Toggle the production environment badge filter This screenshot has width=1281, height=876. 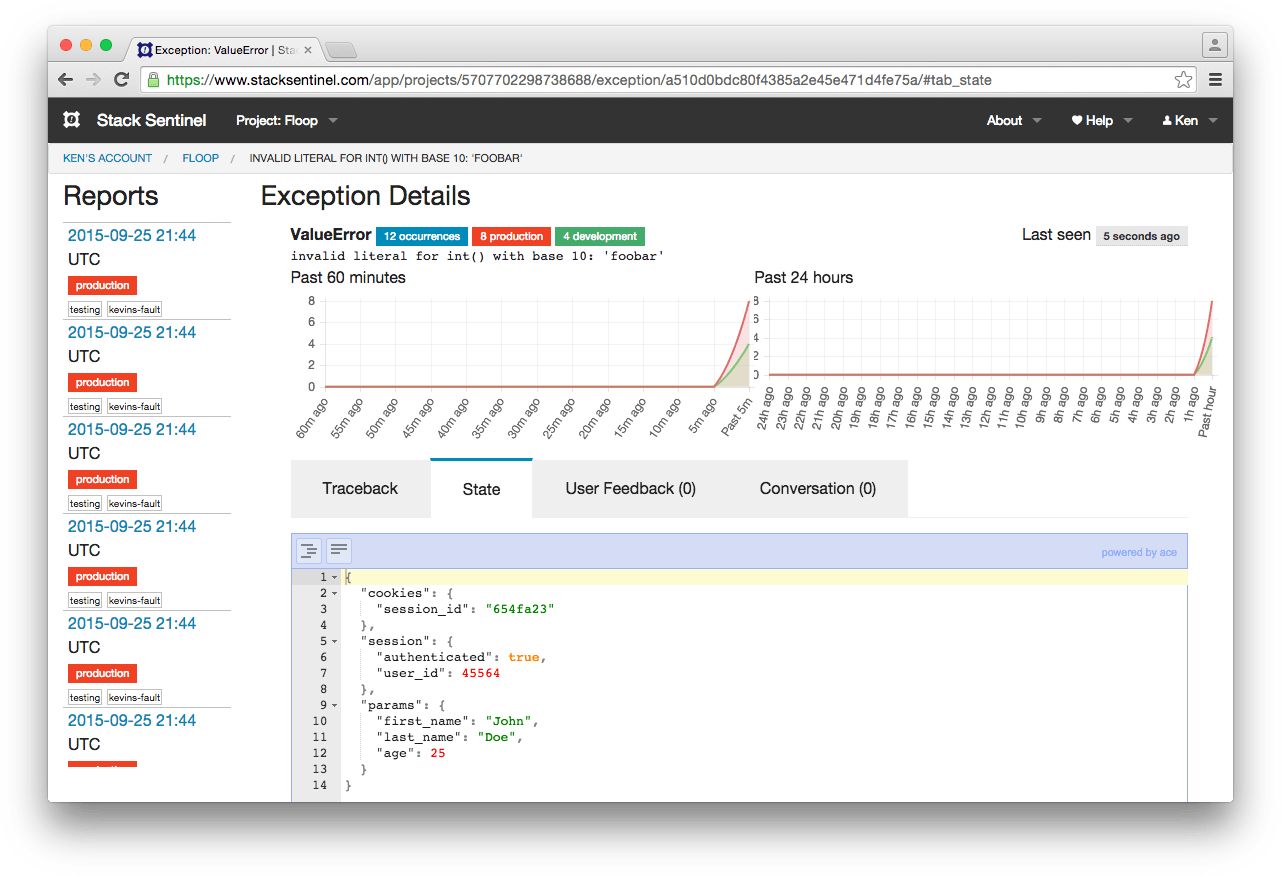(101, 285)
